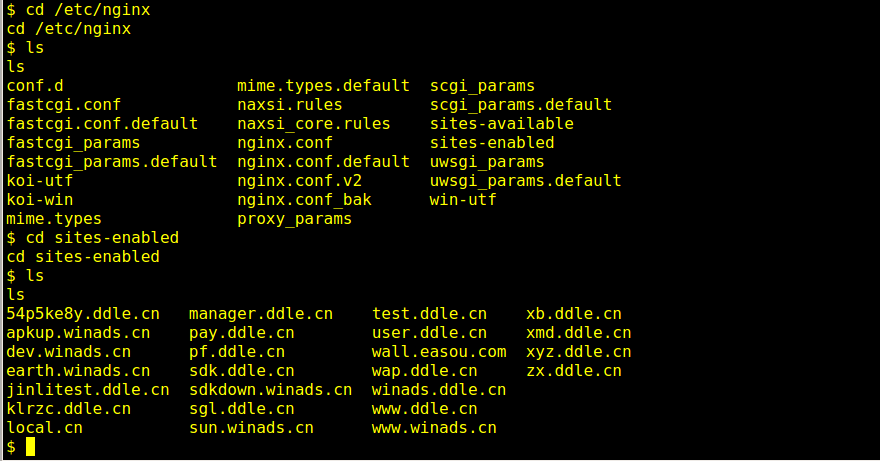Click the wall.easou.com site file
This screenshot has height=461, width=880.
coord(439,352)
